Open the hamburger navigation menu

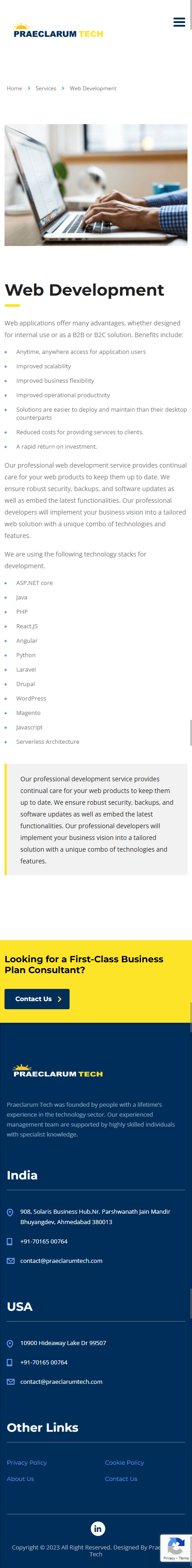point(179,22)
